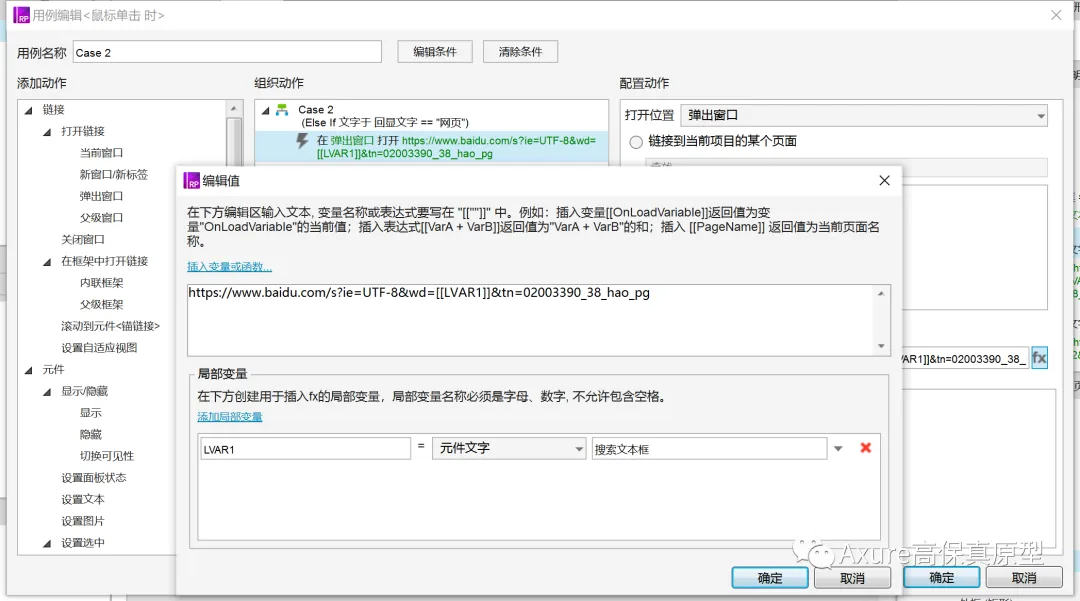Viewport: 1080px width, 601px height.
Task: Collapse the 显示/隐藏 tree group
Action: pos(47,392)
